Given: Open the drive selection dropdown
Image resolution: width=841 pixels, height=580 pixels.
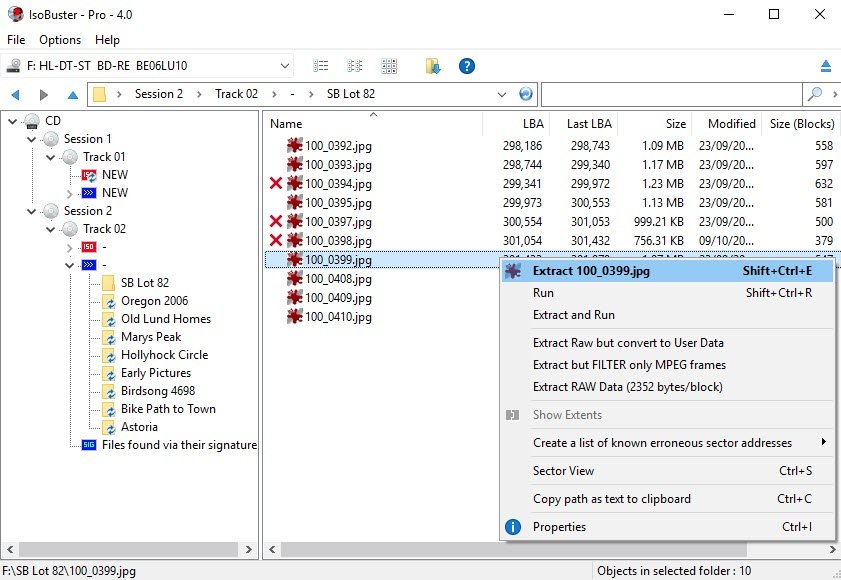Looking at the screenshot, I should click(x=285, y=66).
